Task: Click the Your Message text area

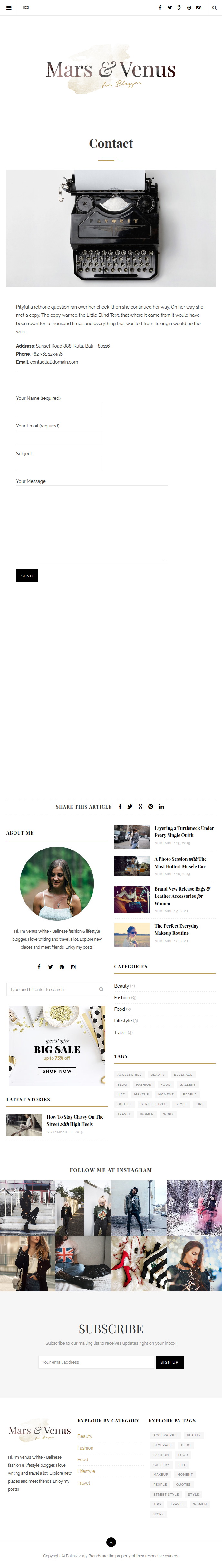Action: pyautogui.click(x=92, y=523)
